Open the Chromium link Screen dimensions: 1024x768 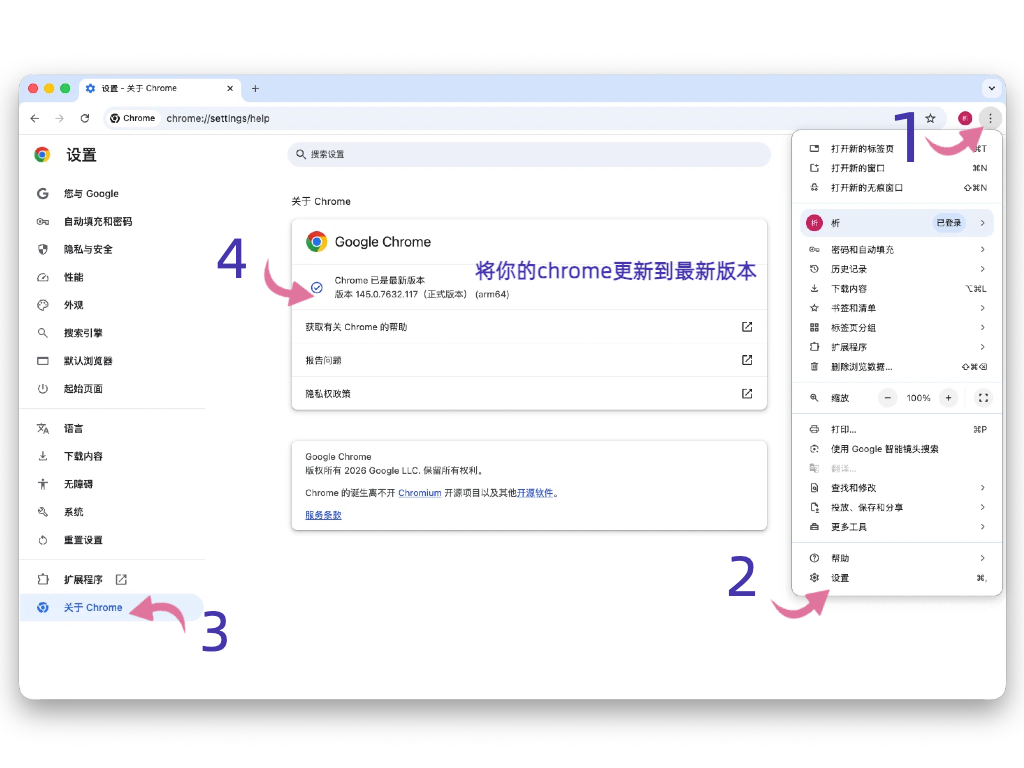tap(419, 493)
